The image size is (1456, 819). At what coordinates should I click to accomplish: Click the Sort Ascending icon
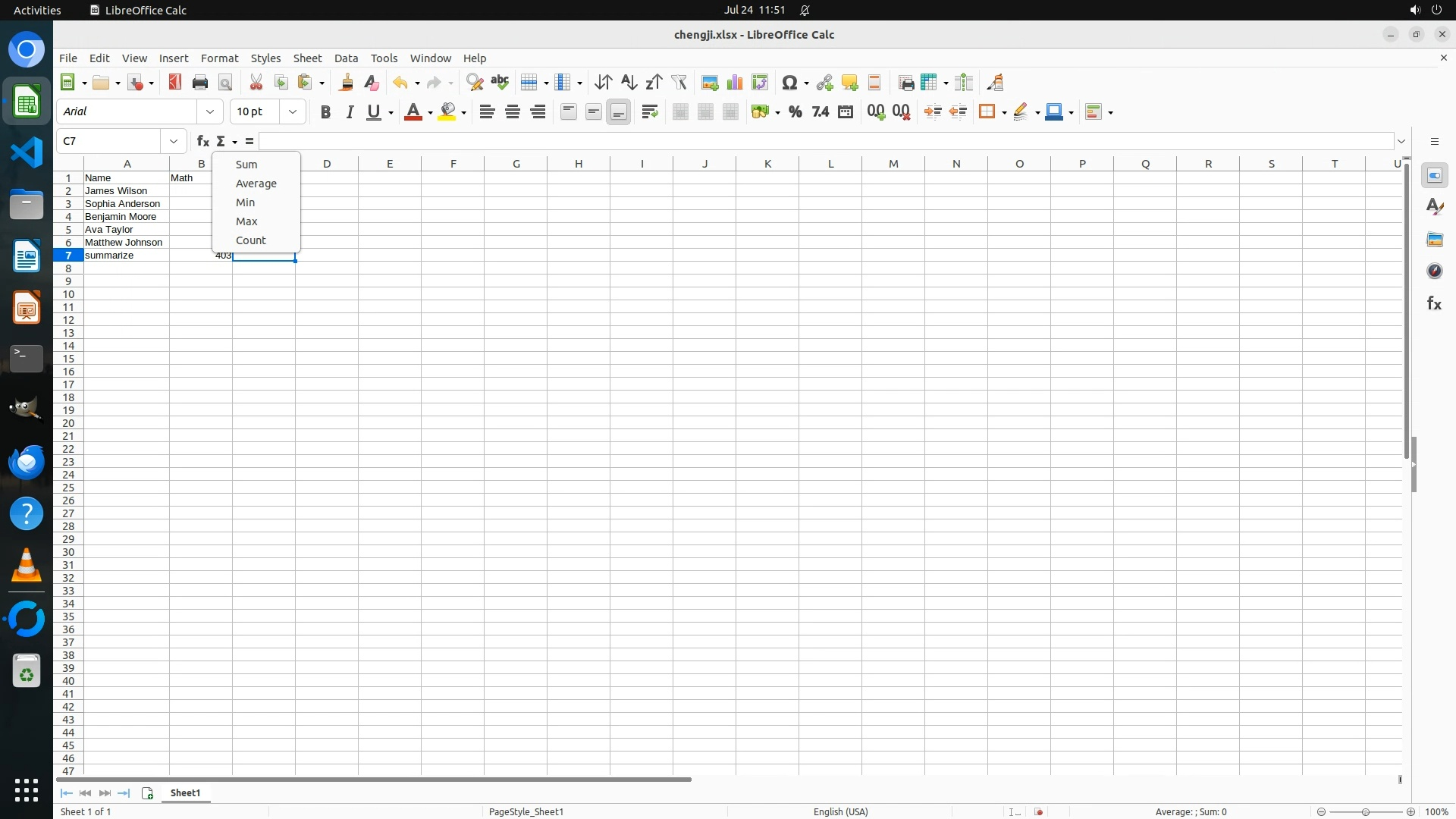[629, 83]
